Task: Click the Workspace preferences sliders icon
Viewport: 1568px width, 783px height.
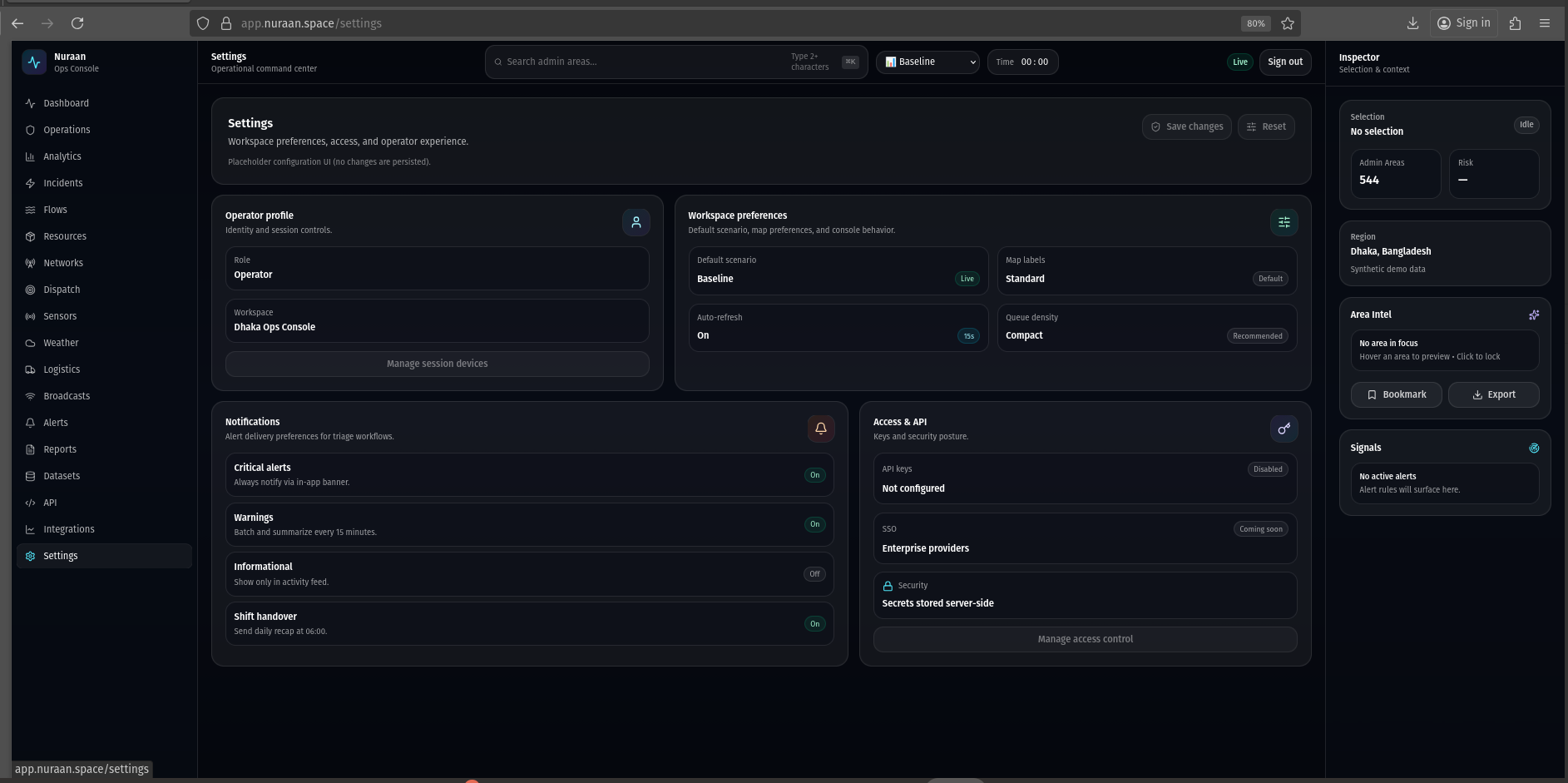Action: 1284,222
